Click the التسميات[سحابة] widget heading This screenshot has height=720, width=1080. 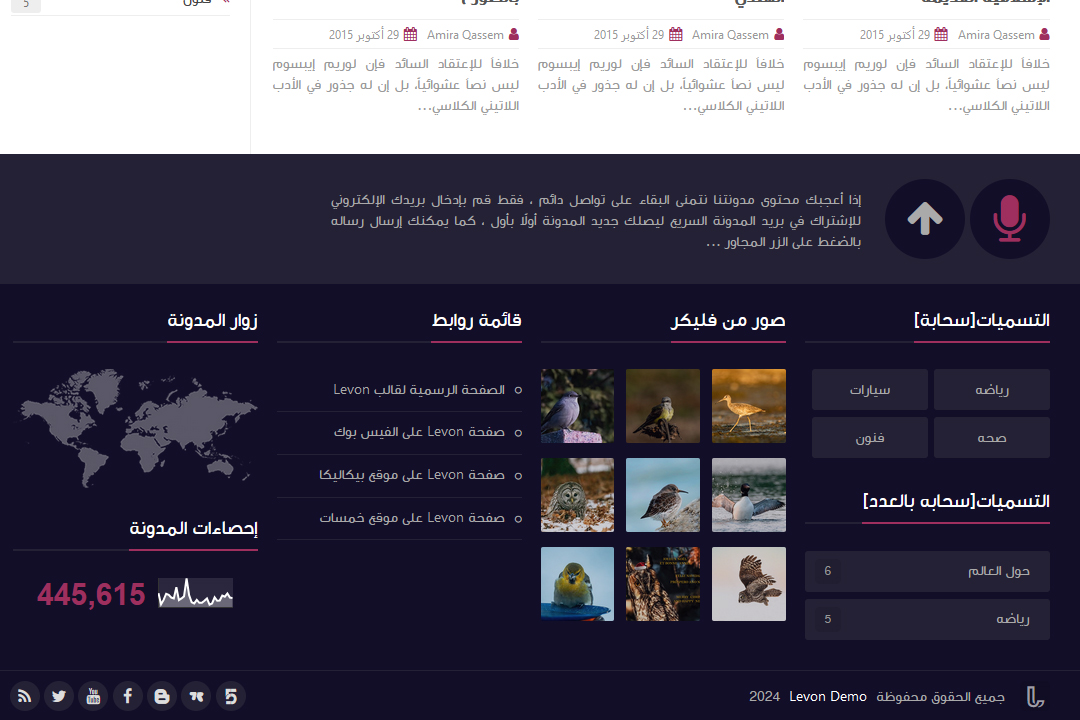pos(982,320)
